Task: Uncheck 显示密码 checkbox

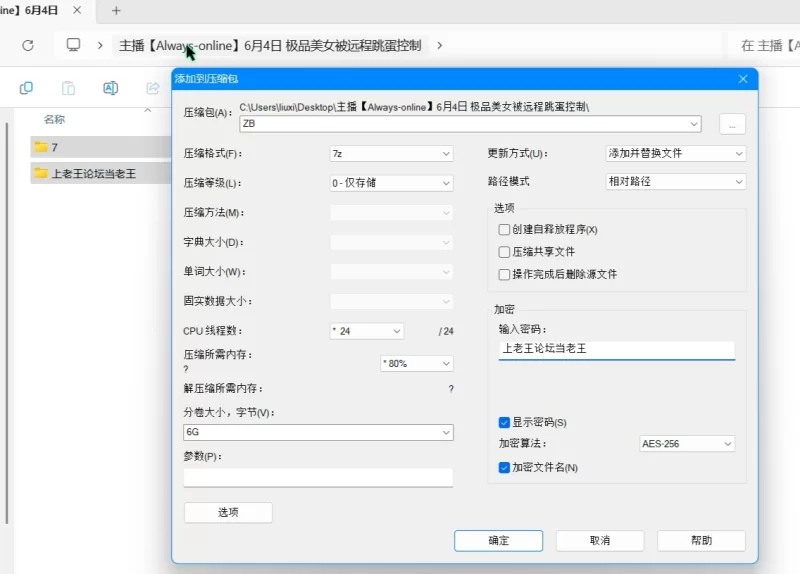Action: pos(504,422)
